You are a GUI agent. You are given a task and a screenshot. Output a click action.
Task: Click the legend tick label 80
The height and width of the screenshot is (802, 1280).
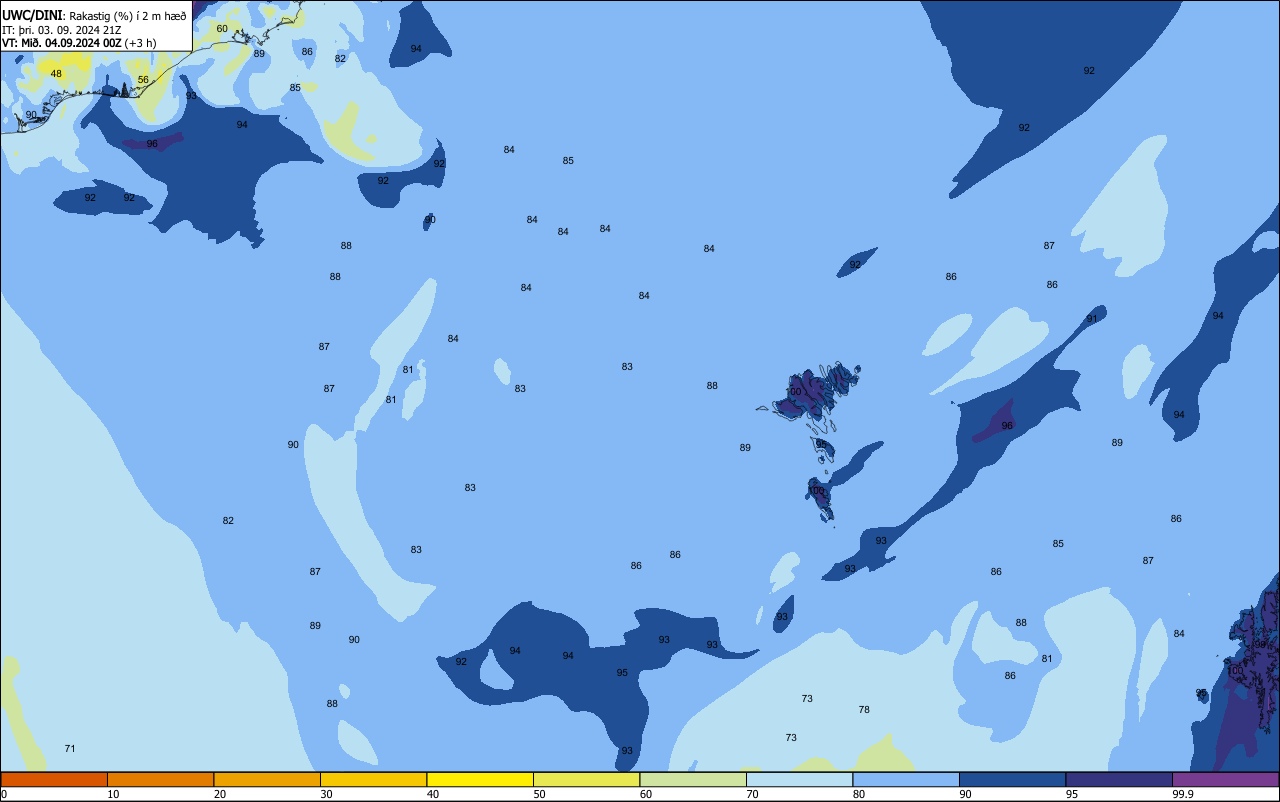tap(859, 794)
